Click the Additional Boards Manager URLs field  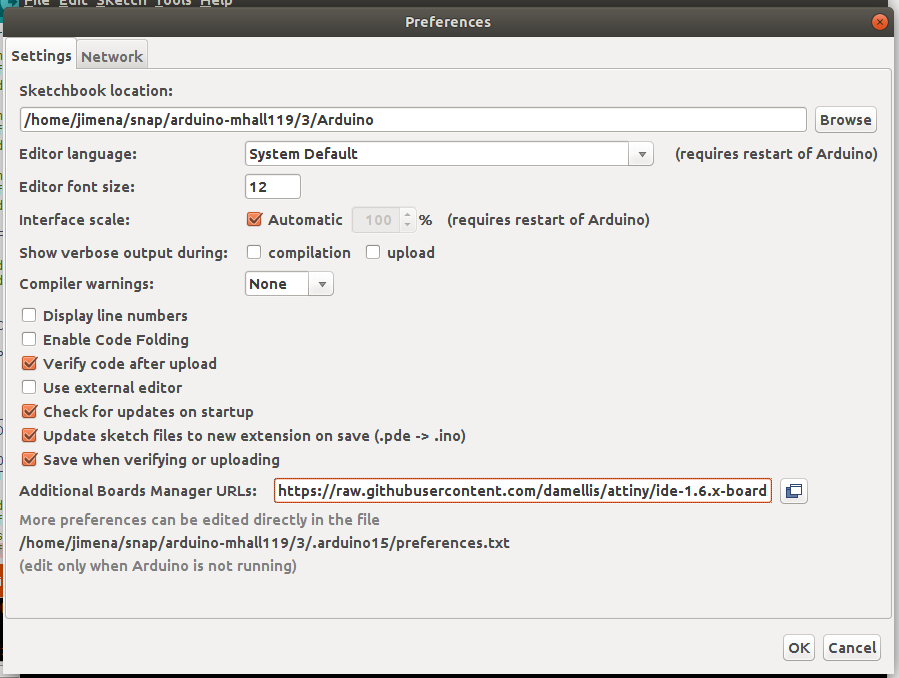(523, 491)
